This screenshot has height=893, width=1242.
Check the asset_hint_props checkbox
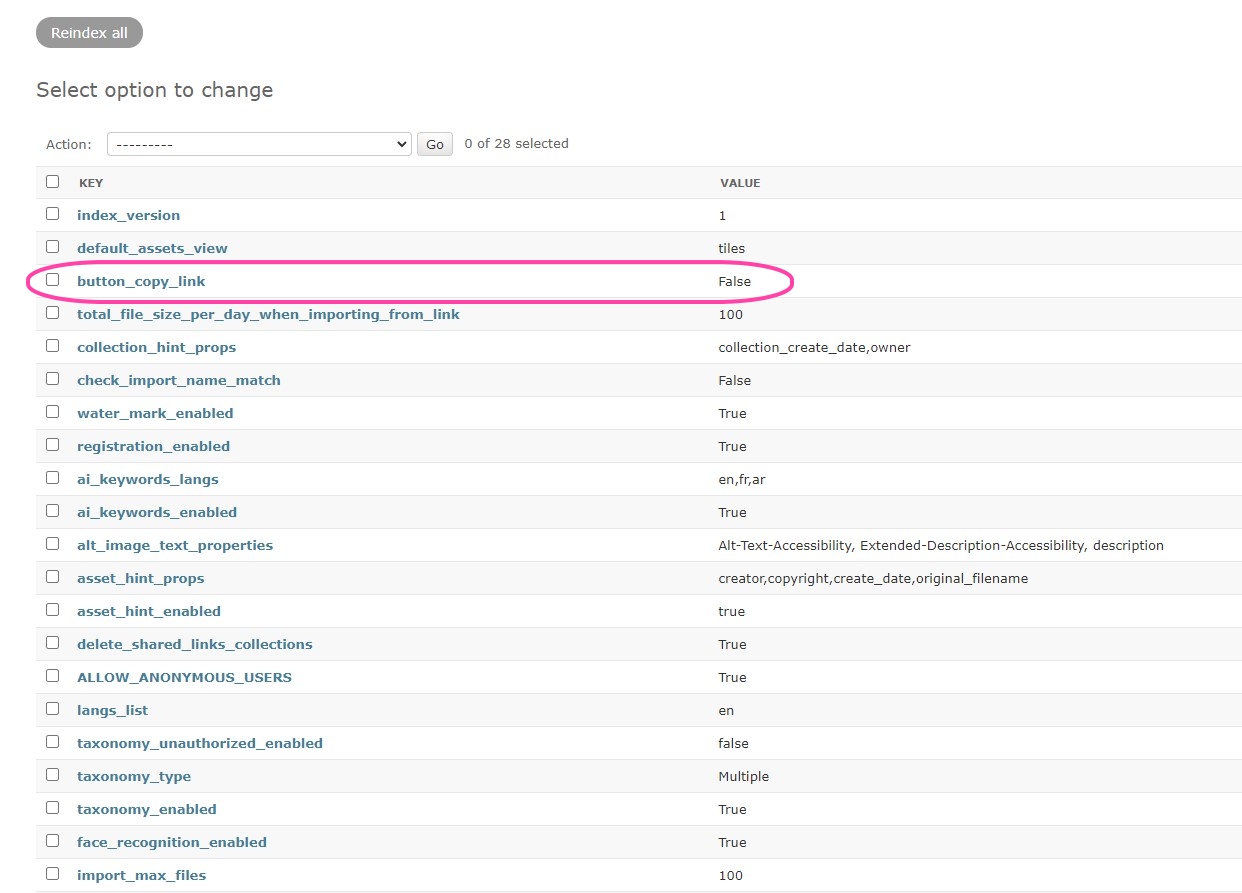[53, 577]
